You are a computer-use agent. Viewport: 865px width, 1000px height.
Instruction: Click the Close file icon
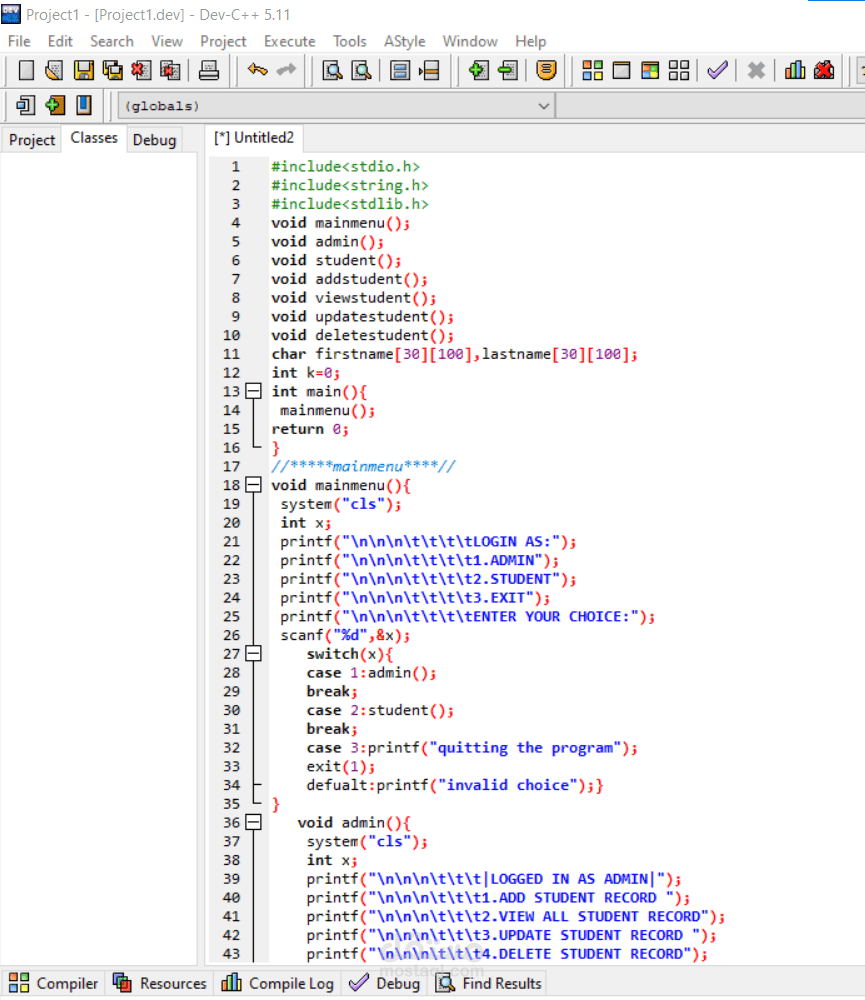(x=141, y=70)
